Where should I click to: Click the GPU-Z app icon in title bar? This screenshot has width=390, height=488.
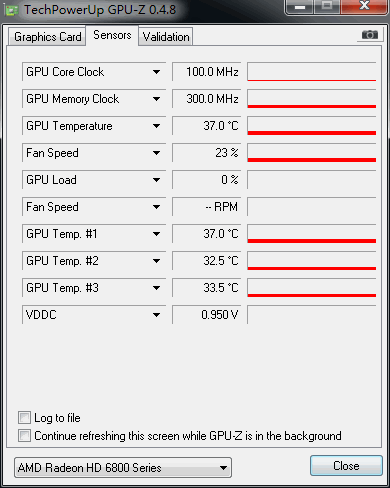coord(12,10)
